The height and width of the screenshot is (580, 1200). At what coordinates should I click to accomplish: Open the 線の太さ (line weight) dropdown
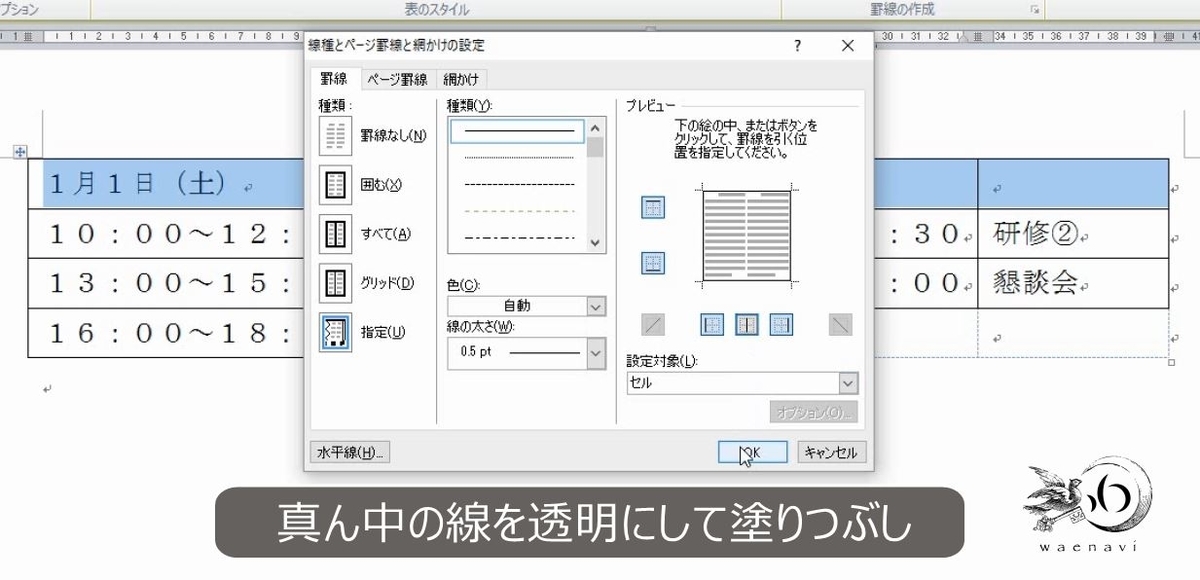(x=597, y=352)
